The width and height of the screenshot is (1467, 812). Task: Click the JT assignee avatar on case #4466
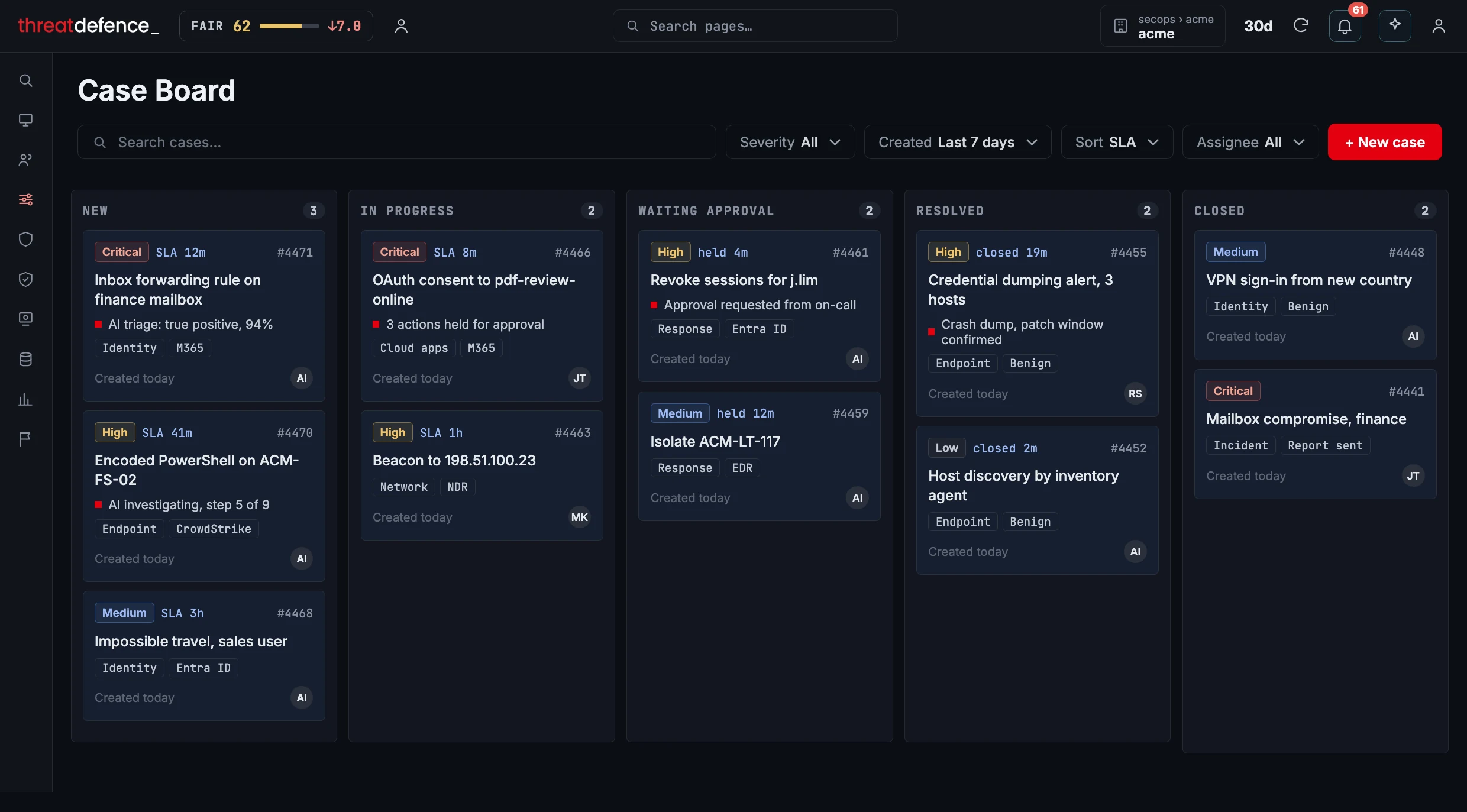[580, 378]
